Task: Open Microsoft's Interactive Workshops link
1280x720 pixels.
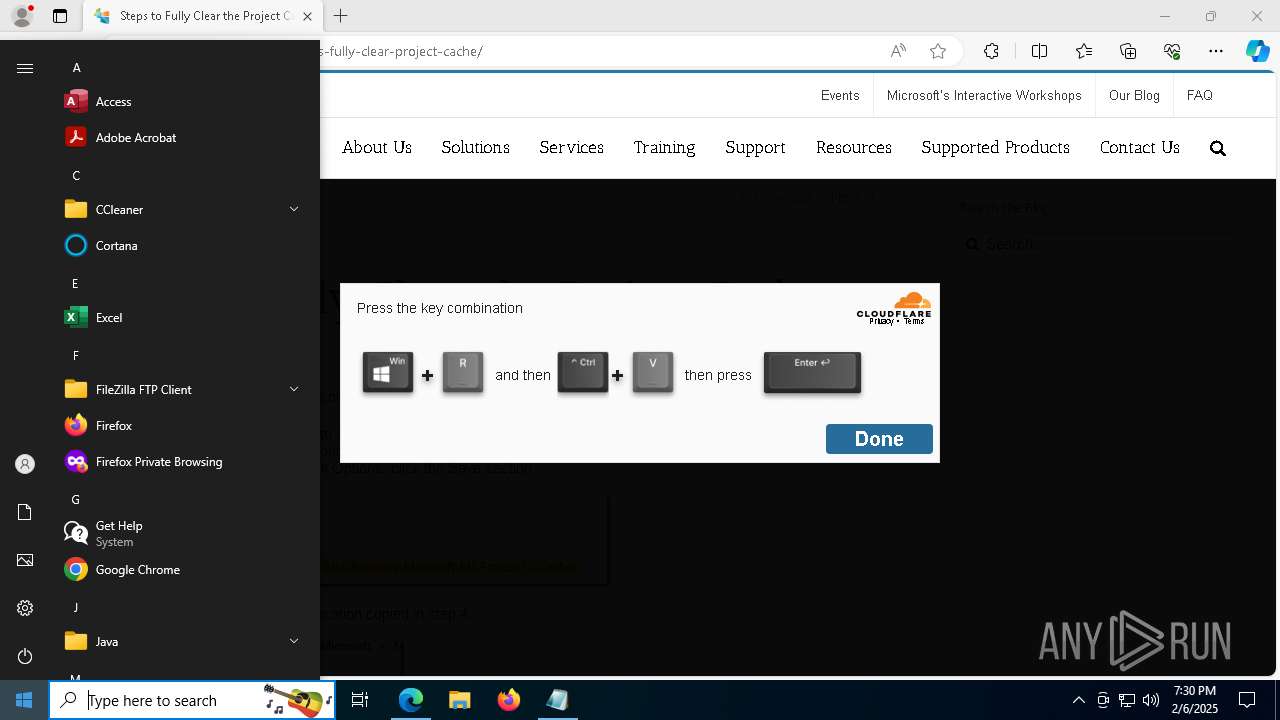Action: point(984,95)
